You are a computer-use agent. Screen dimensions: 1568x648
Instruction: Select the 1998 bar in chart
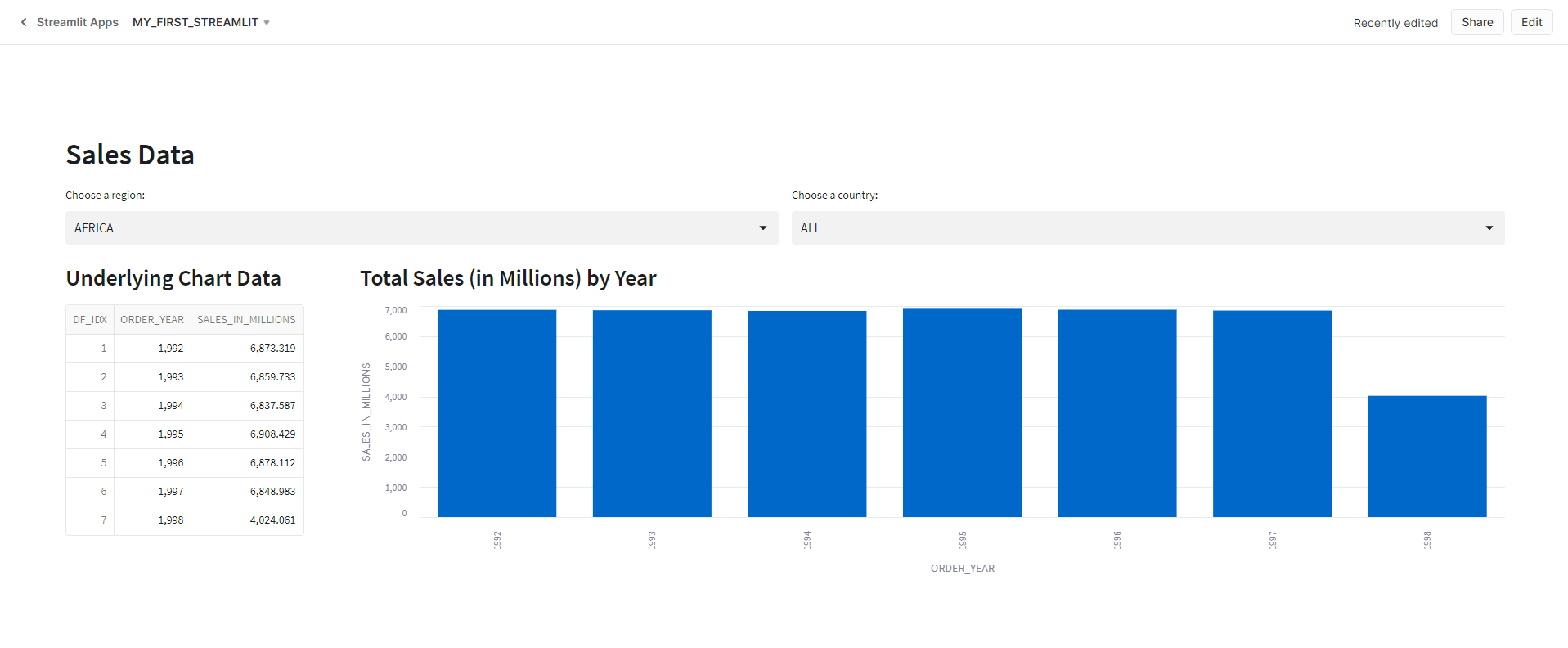pyautogui.click(x=1426, y=457)
